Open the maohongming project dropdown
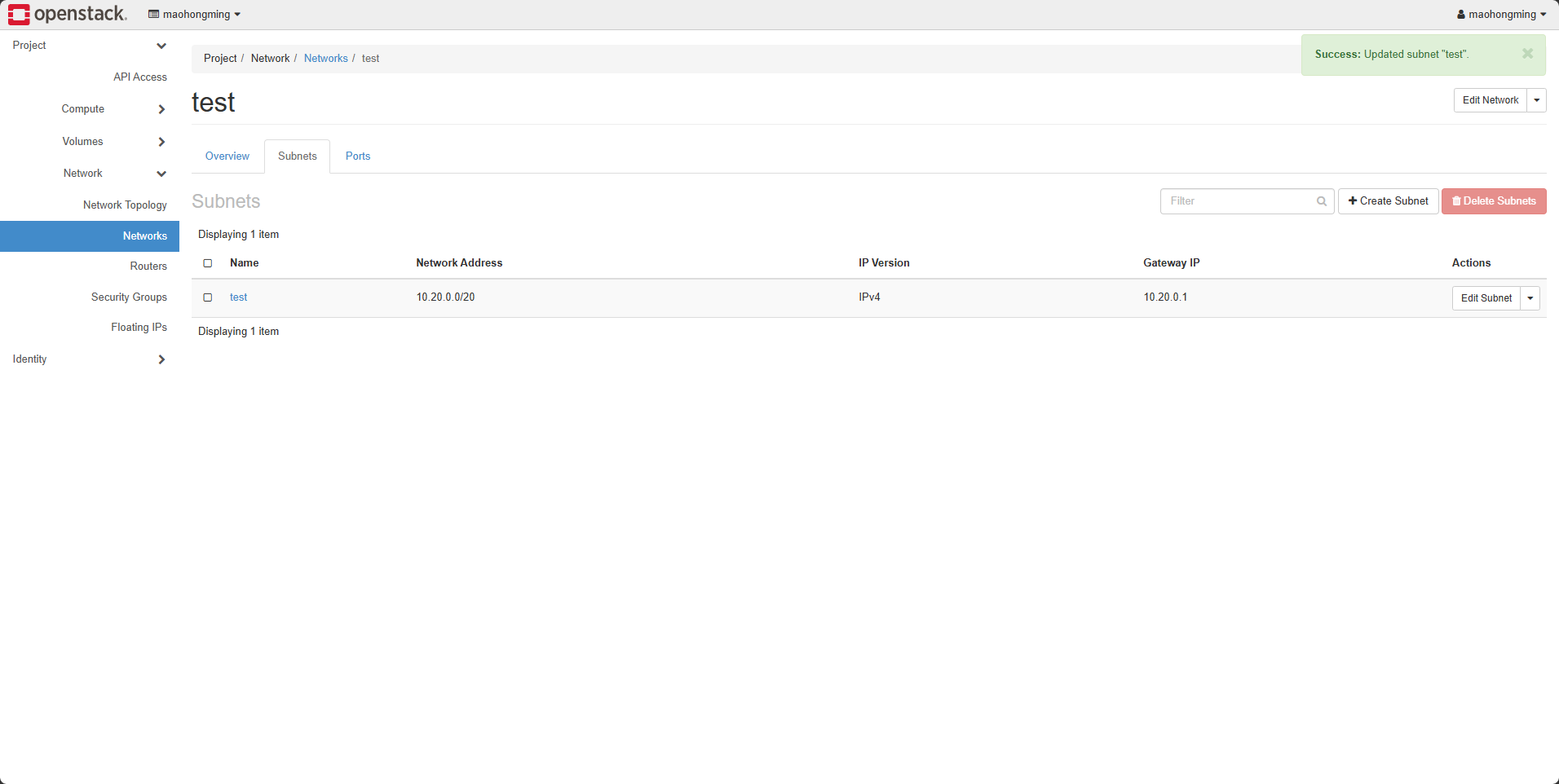The width and height of the screenshot is (1559, 784). [194, 15]
